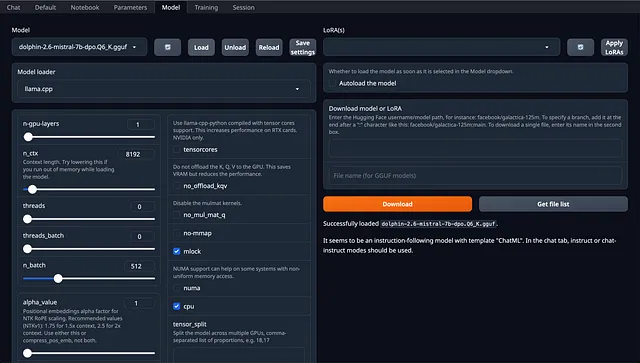
Task: Click the Download model or LoRA heading
Action: pos(365,108)
